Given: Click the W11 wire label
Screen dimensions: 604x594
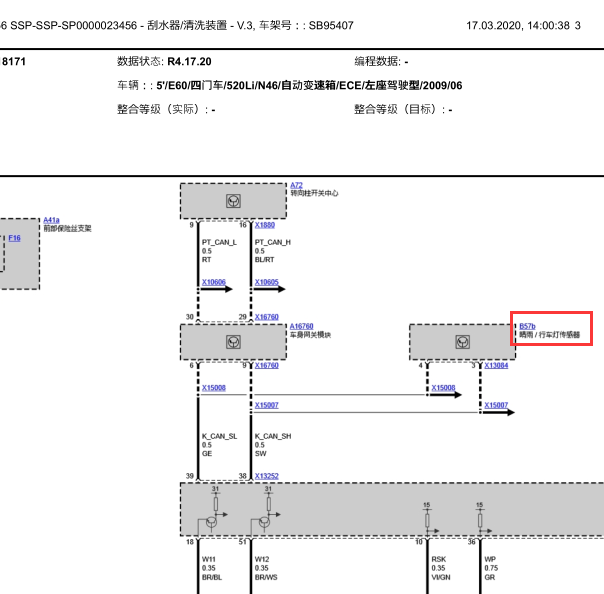Looking at the screenshot, I should click(209, 559).
